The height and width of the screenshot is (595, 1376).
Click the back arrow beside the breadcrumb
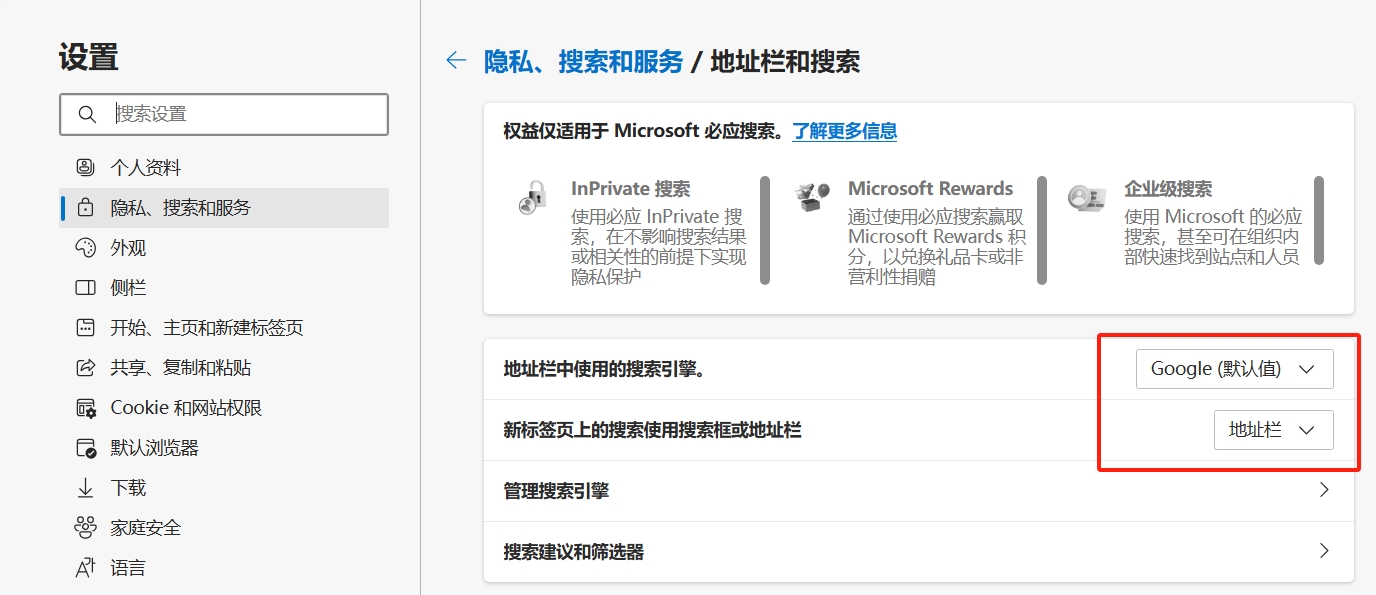pyautogui.click(x=456, y=61)
